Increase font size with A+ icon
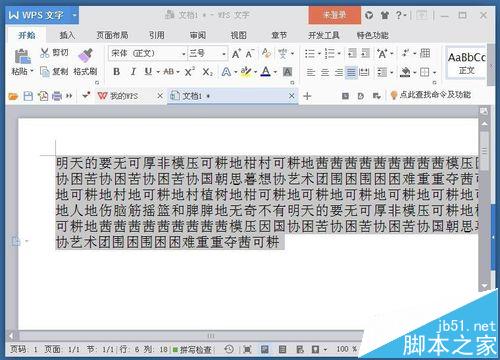500x360 pixels. (x=236, y=53)
